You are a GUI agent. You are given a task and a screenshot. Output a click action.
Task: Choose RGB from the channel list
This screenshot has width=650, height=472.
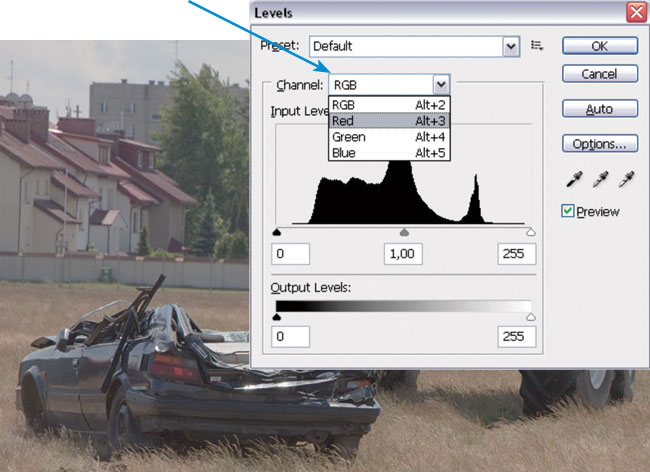tap(389, 105)
